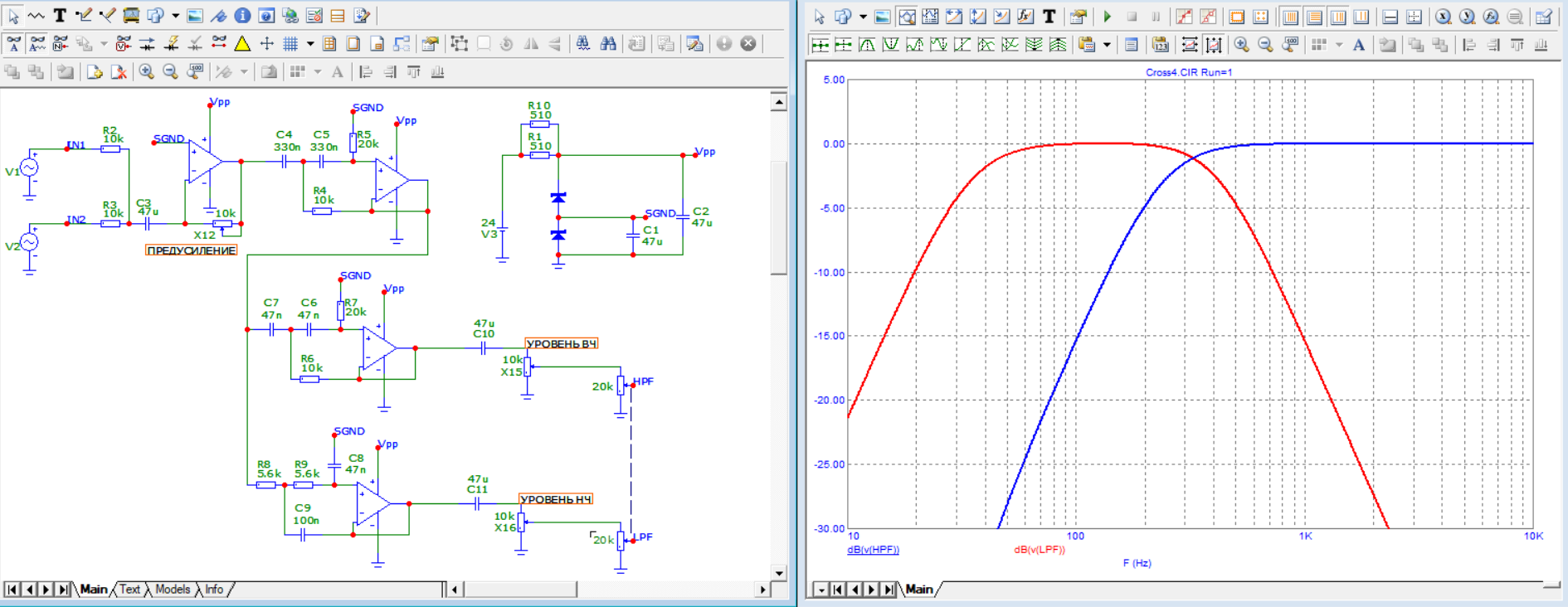1568x607 pixels.
Task: Click the Valley cursor icon
Action: pos(891,45)
